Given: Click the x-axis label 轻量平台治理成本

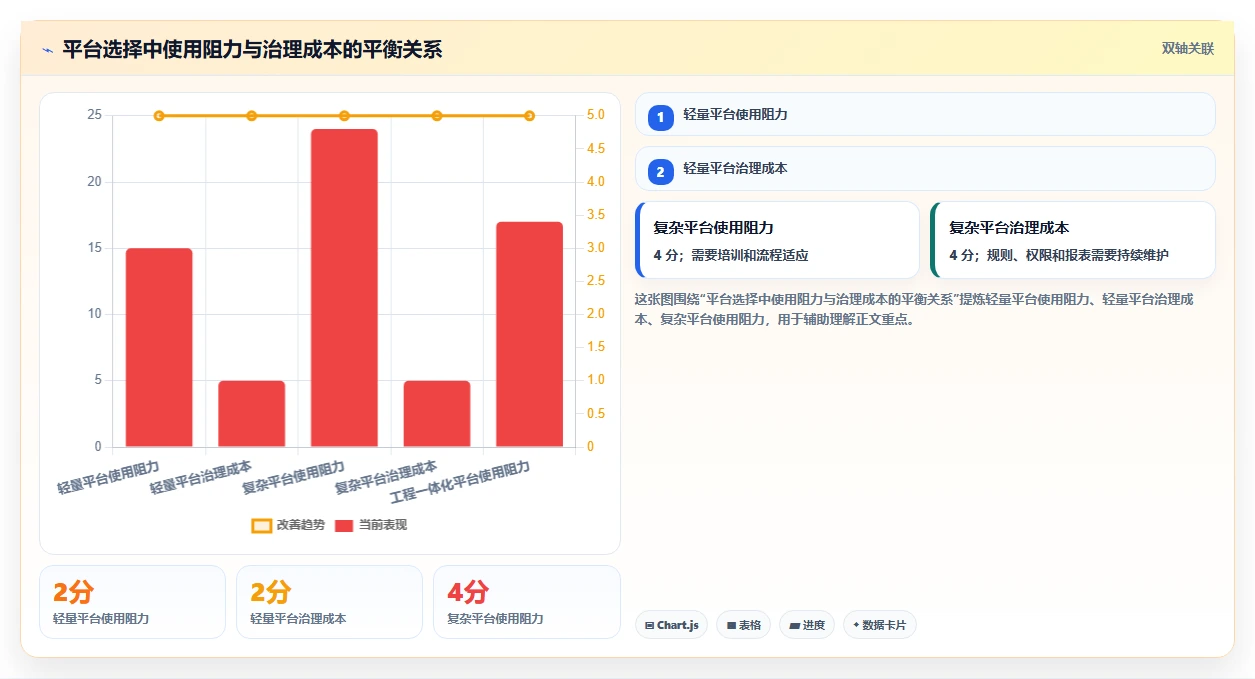Looking at the screenshot, I should point(201,478).
